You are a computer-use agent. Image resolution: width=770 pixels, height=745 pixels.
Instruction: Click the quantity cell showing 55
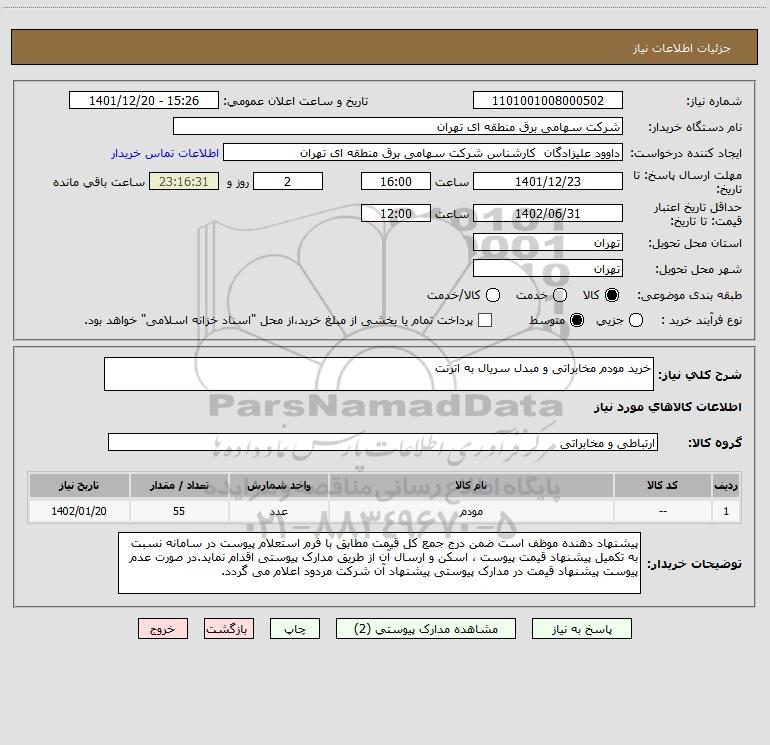pos(179,511)
